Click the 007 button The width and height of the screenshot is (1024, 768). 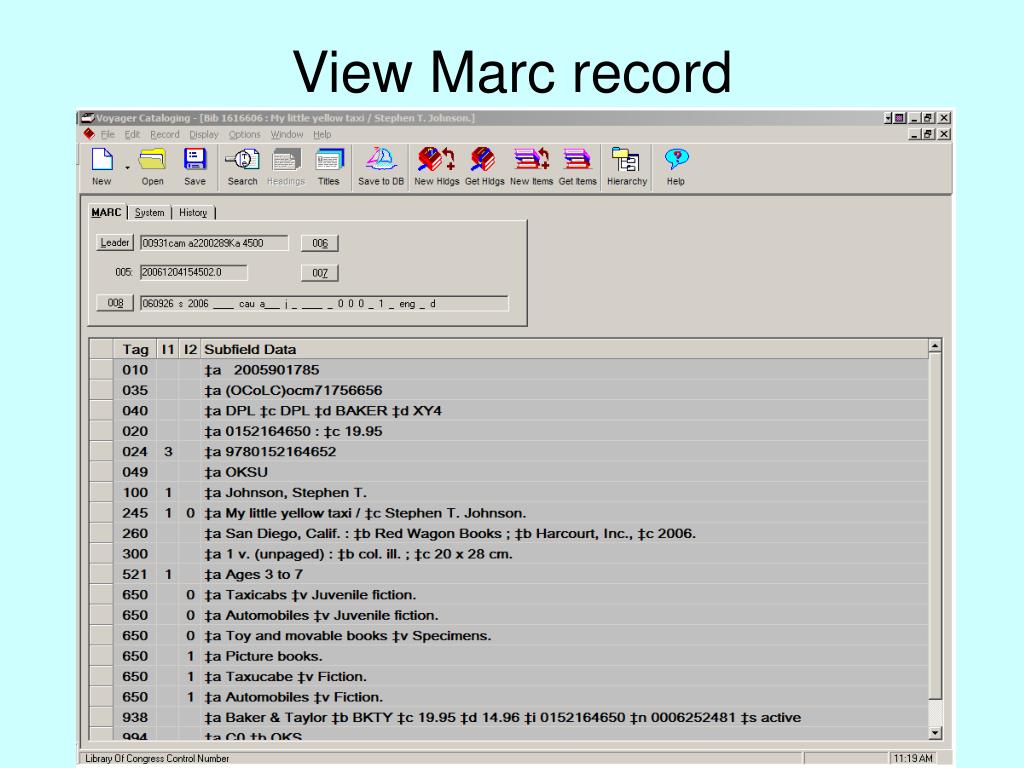click(319, 273)
